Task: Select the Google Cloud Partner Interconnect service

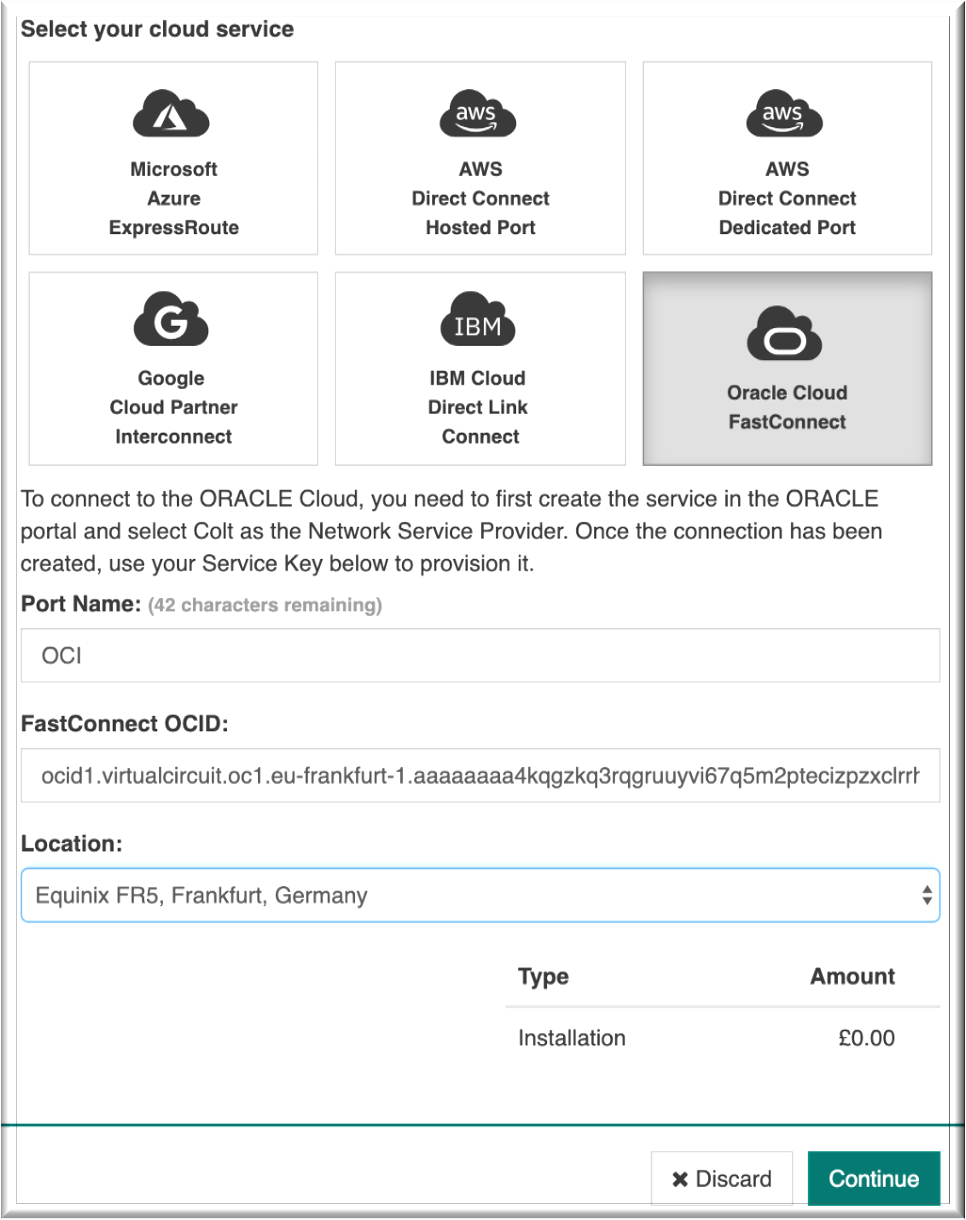Action: click(172, 367)
